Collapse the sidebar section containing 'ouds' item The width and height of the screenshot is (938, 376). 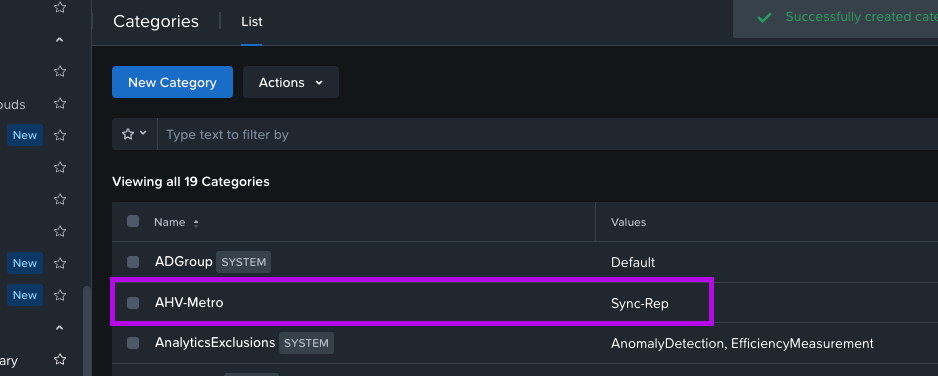(59, 40)
